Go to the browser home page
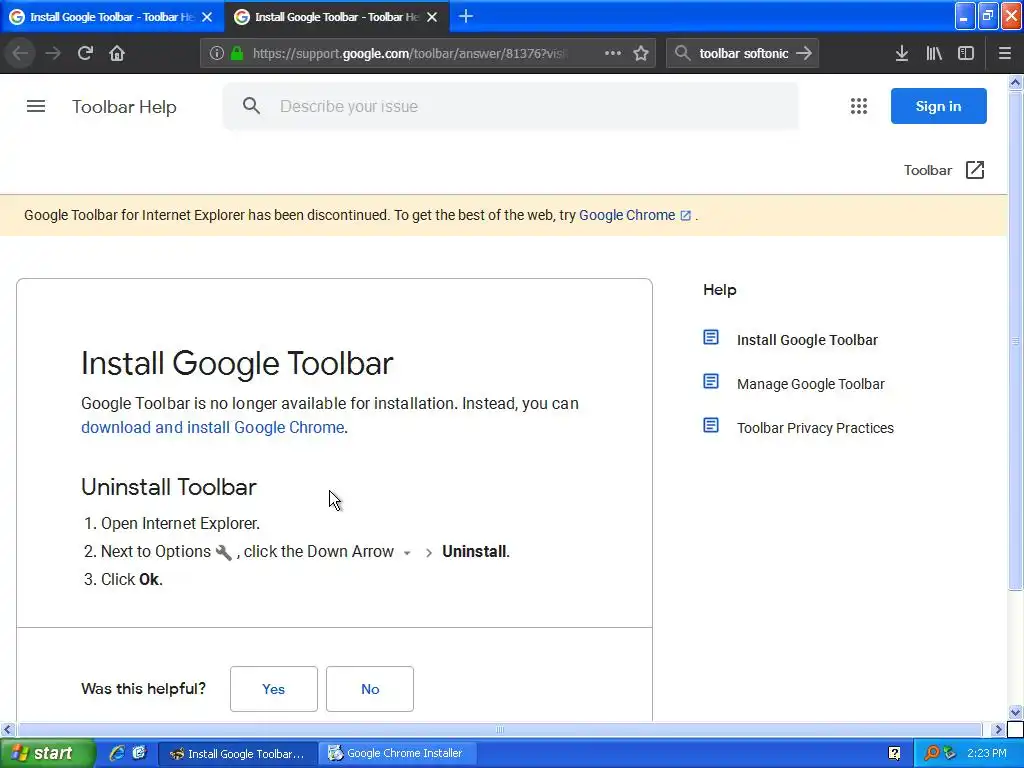The width and height of the screenshot is (1024, 768). (x=117, y=53)
